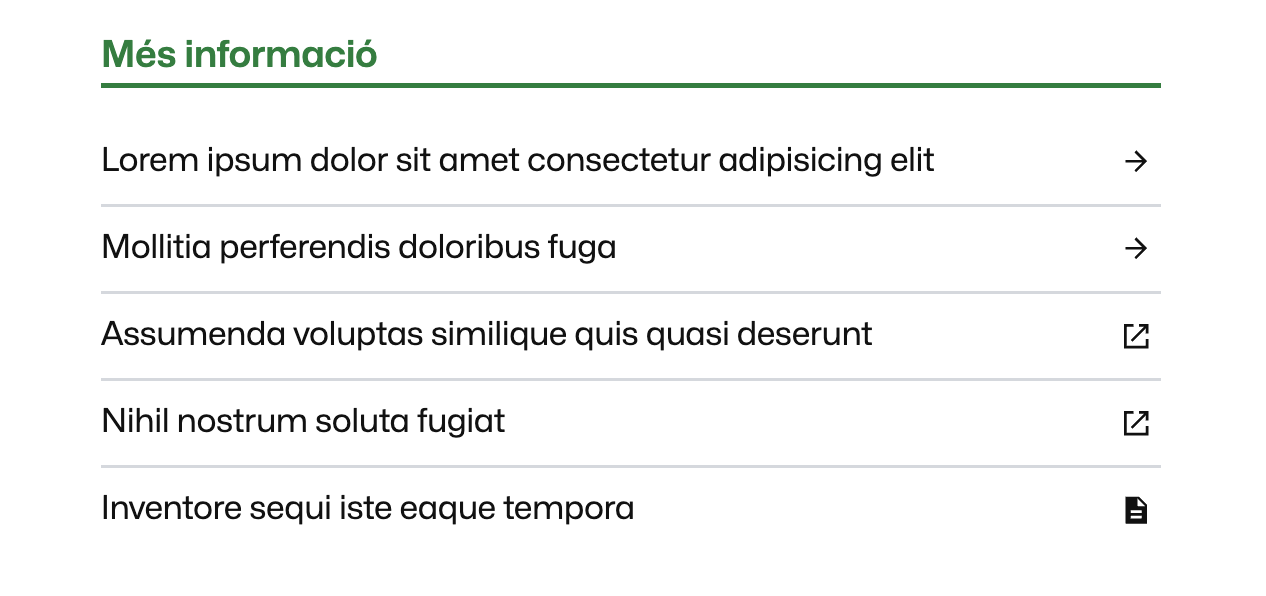Select the right-arrow navigation icon on the first row

[1136, 161]
